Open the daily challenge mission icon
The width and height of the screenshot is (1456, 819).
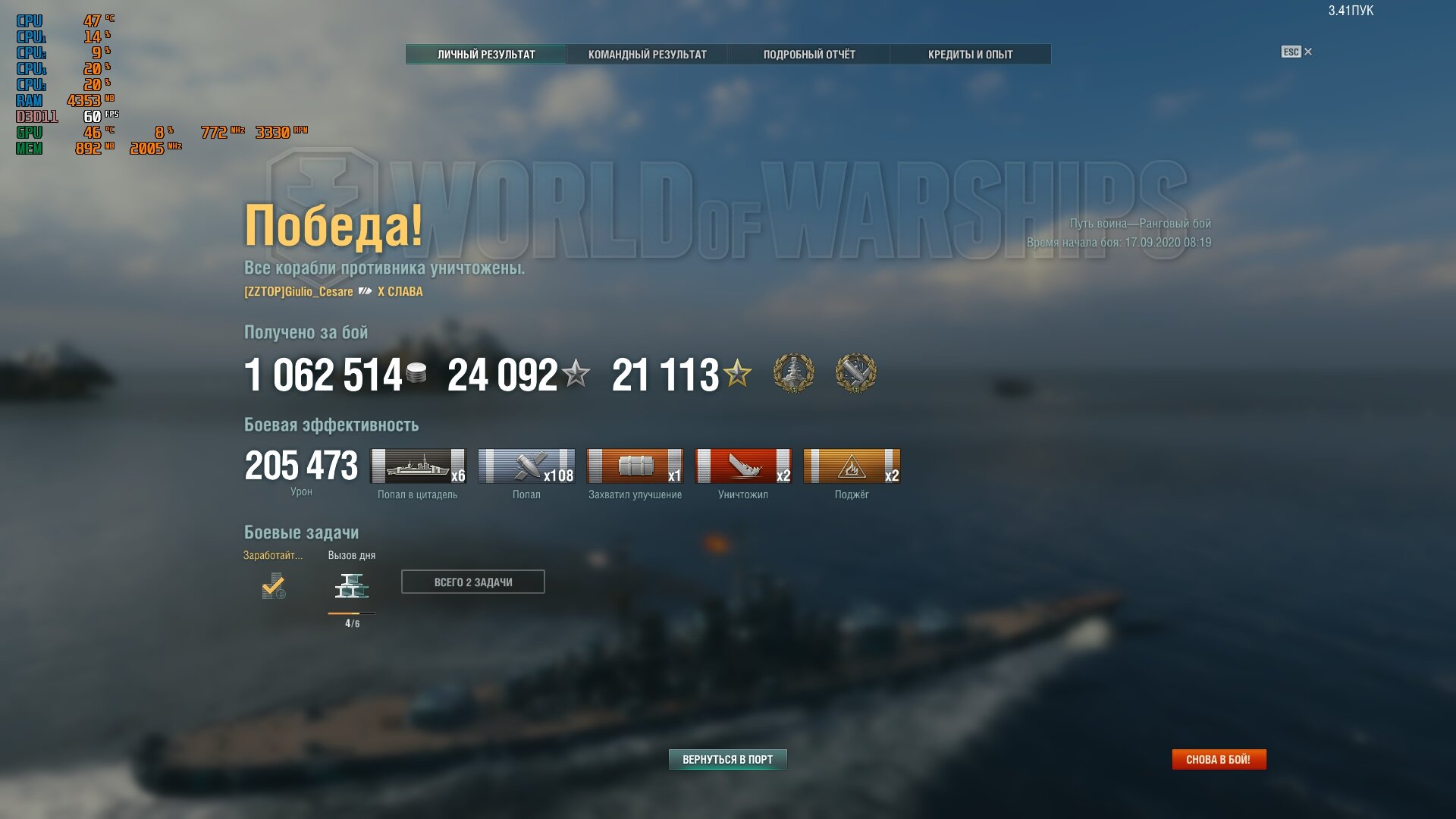[x=352, y=586]
